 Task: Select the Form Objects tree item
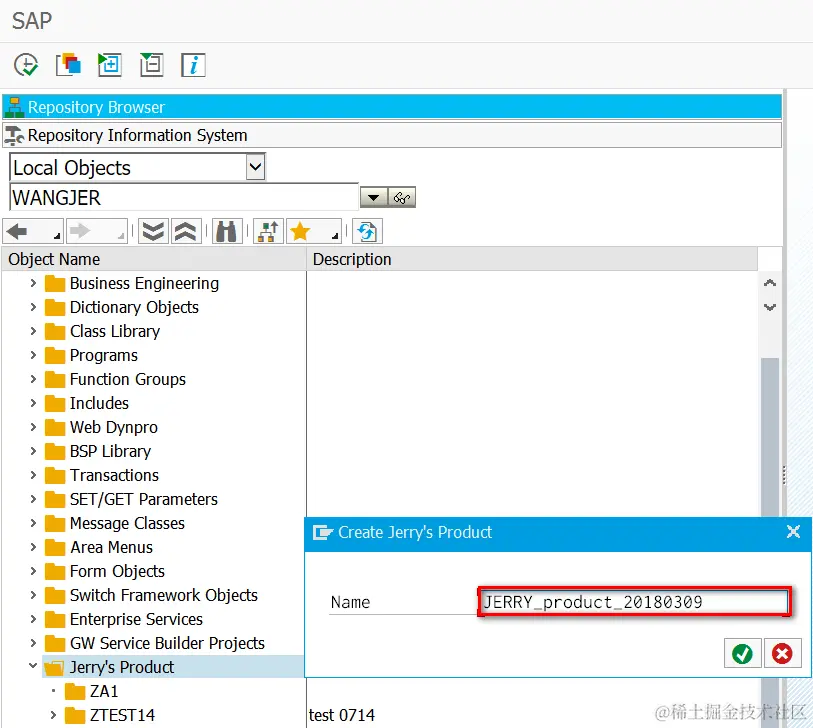point(117,571)
